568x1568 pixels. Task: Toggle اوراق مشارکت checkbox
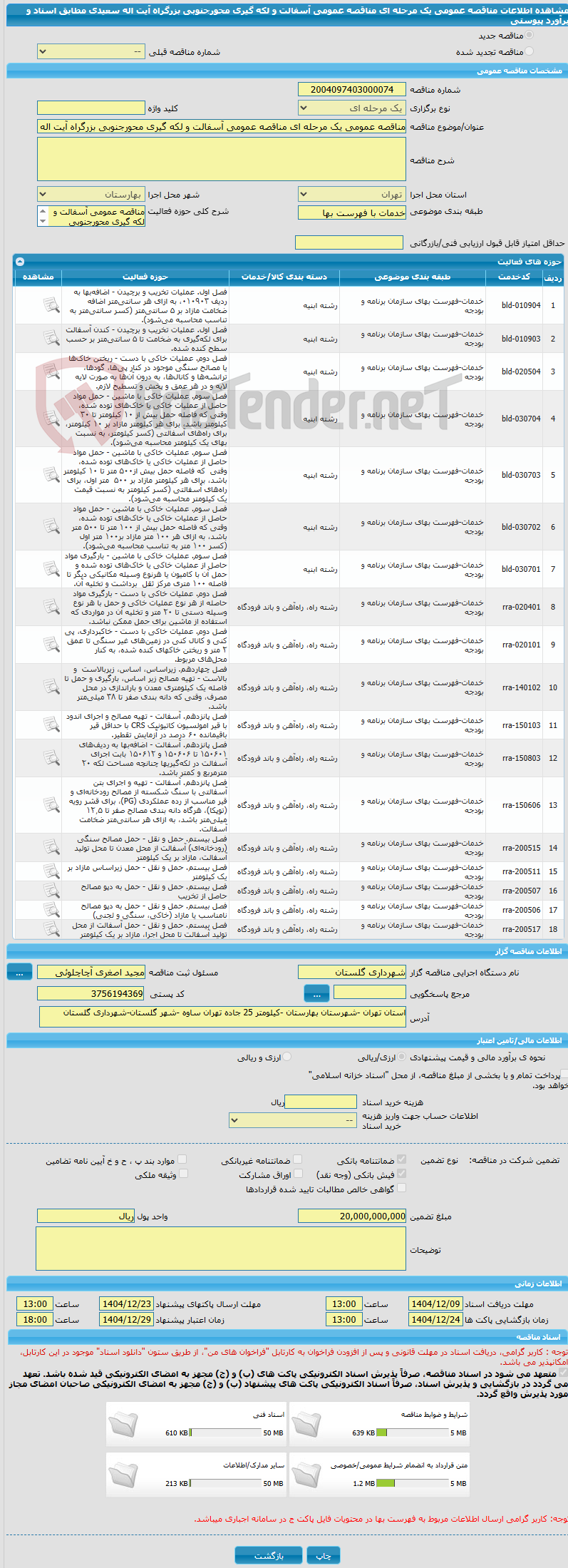pyautogui.click(x=298, y=1173)
